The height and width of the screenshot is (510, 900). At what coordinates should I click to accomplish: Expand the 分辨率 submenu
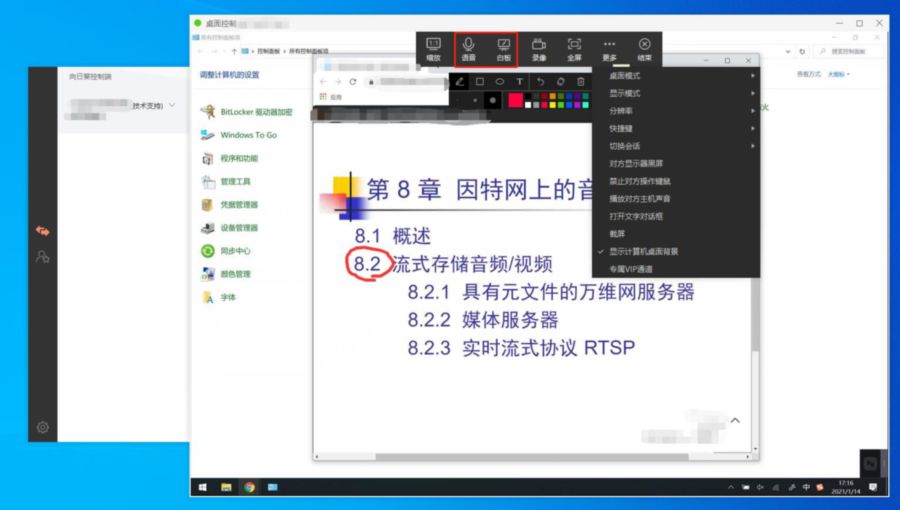point(676,111)
